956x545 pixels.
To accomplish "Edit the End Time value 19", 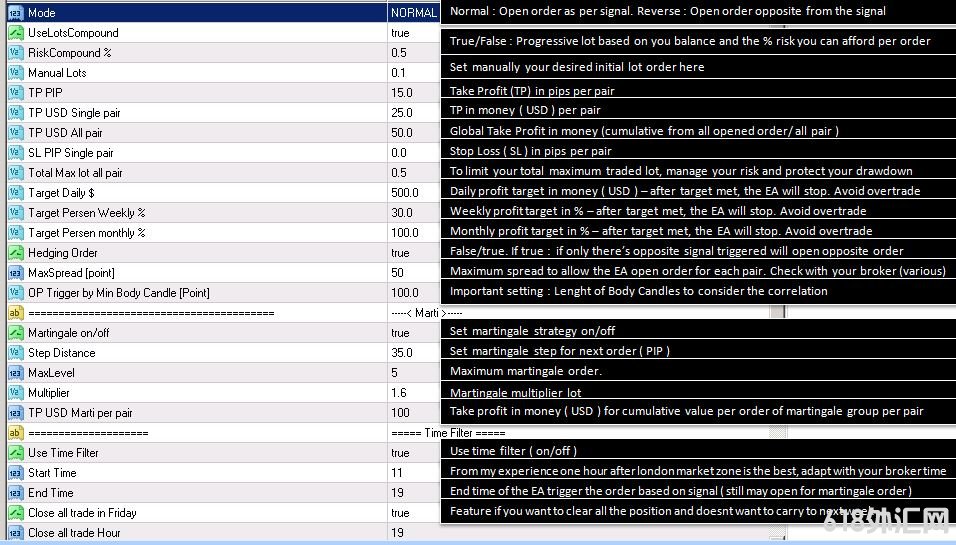I will (x=398, y=493).
